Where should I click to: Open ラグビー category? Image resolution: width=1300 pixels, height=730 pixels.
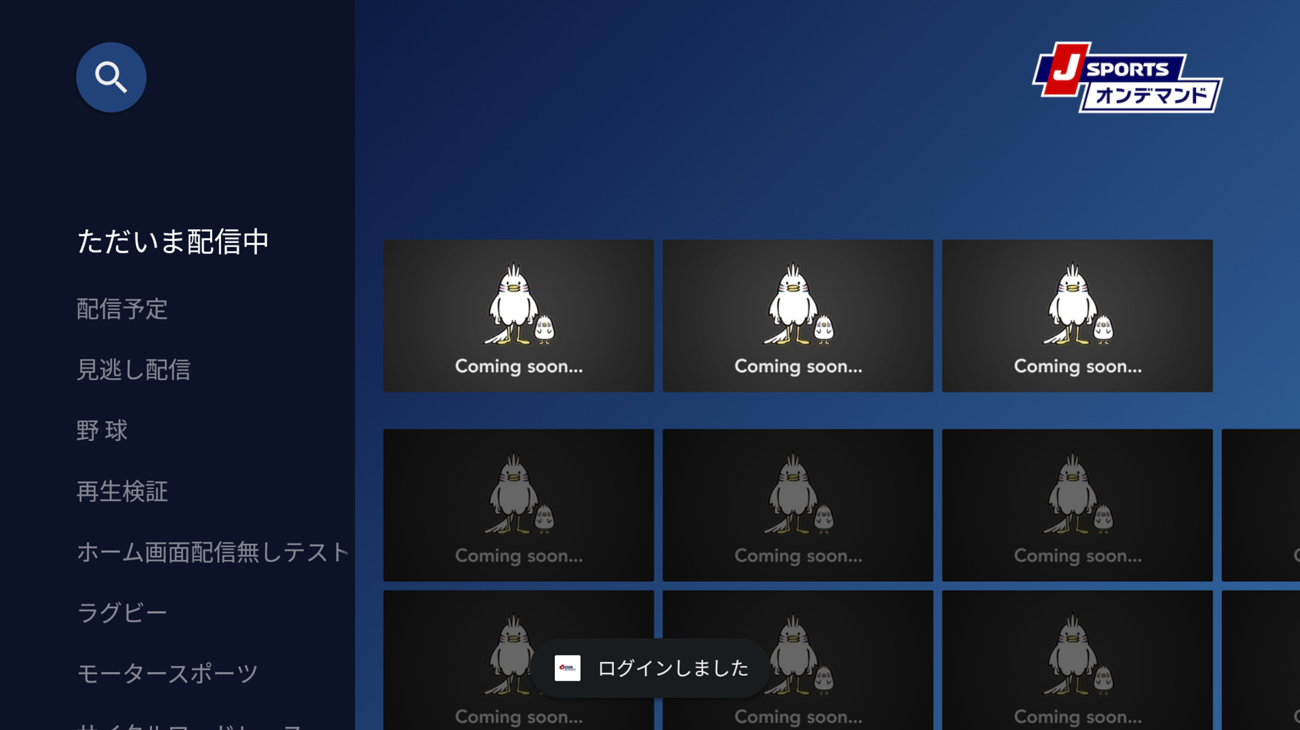[x=122, y=613]
